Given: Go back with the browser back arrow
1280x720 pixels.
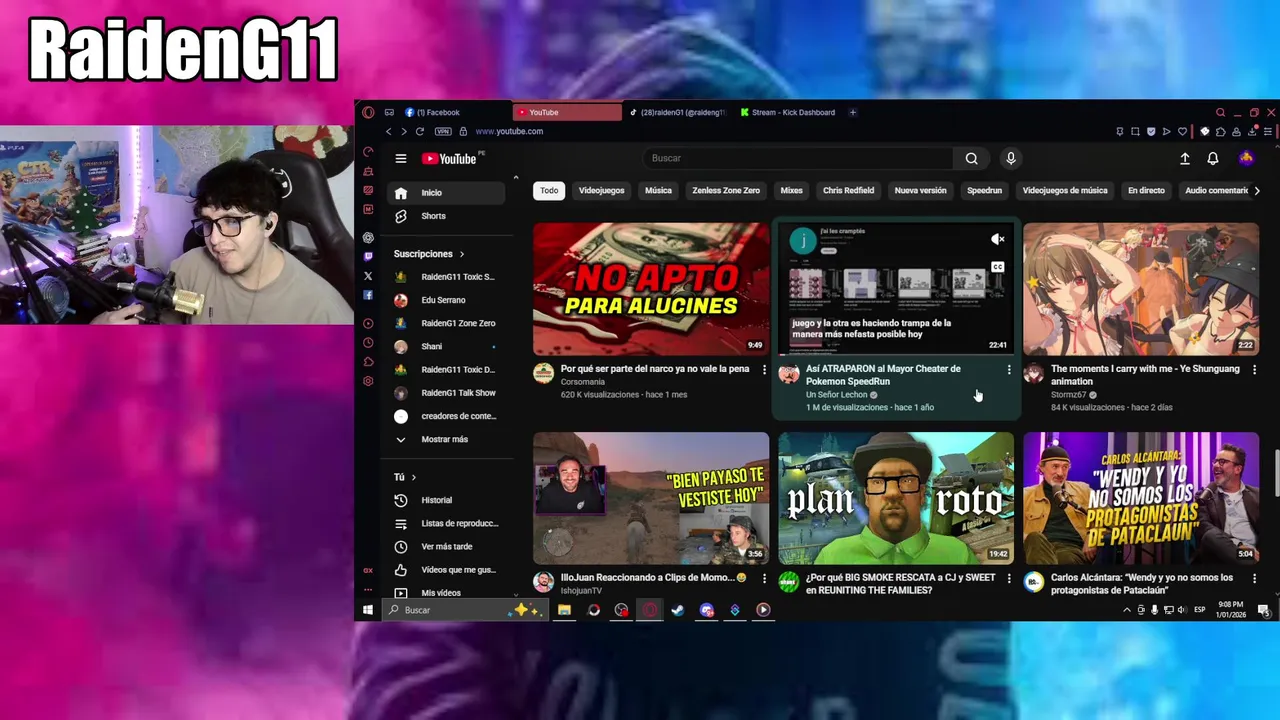Looking at the screenshot, I should [389, 131].
